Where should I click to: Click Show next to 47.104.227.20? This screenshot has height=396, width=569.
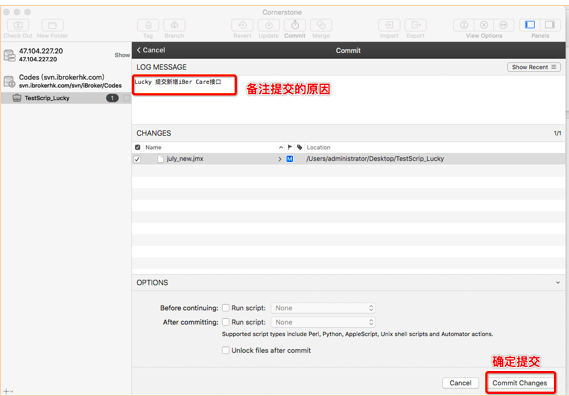coord(122,55)
